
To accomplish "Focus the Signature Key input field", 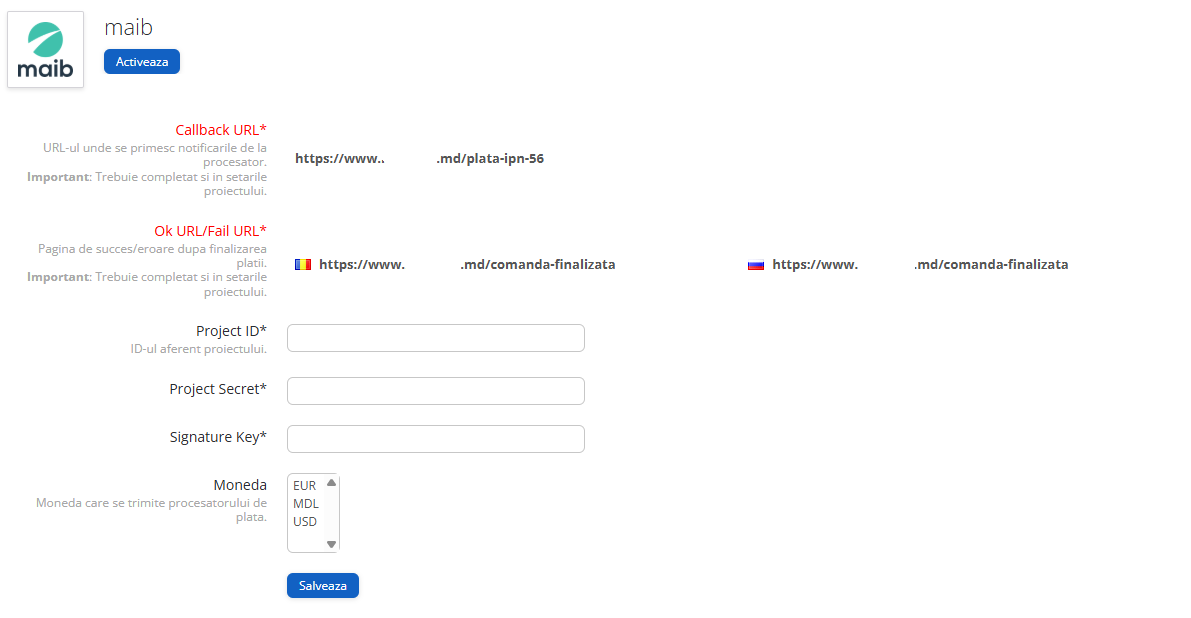I will 435,439.
